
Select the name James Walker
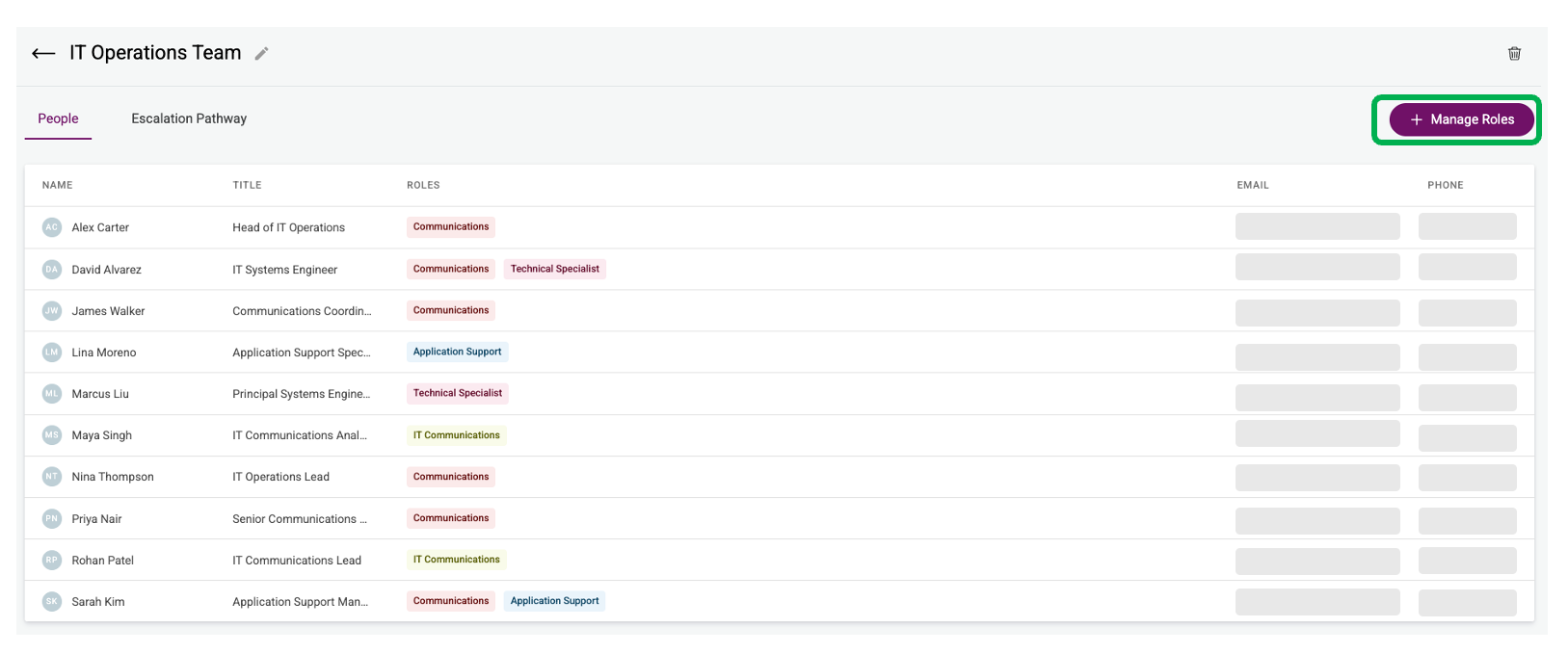(x=108, y=311)
